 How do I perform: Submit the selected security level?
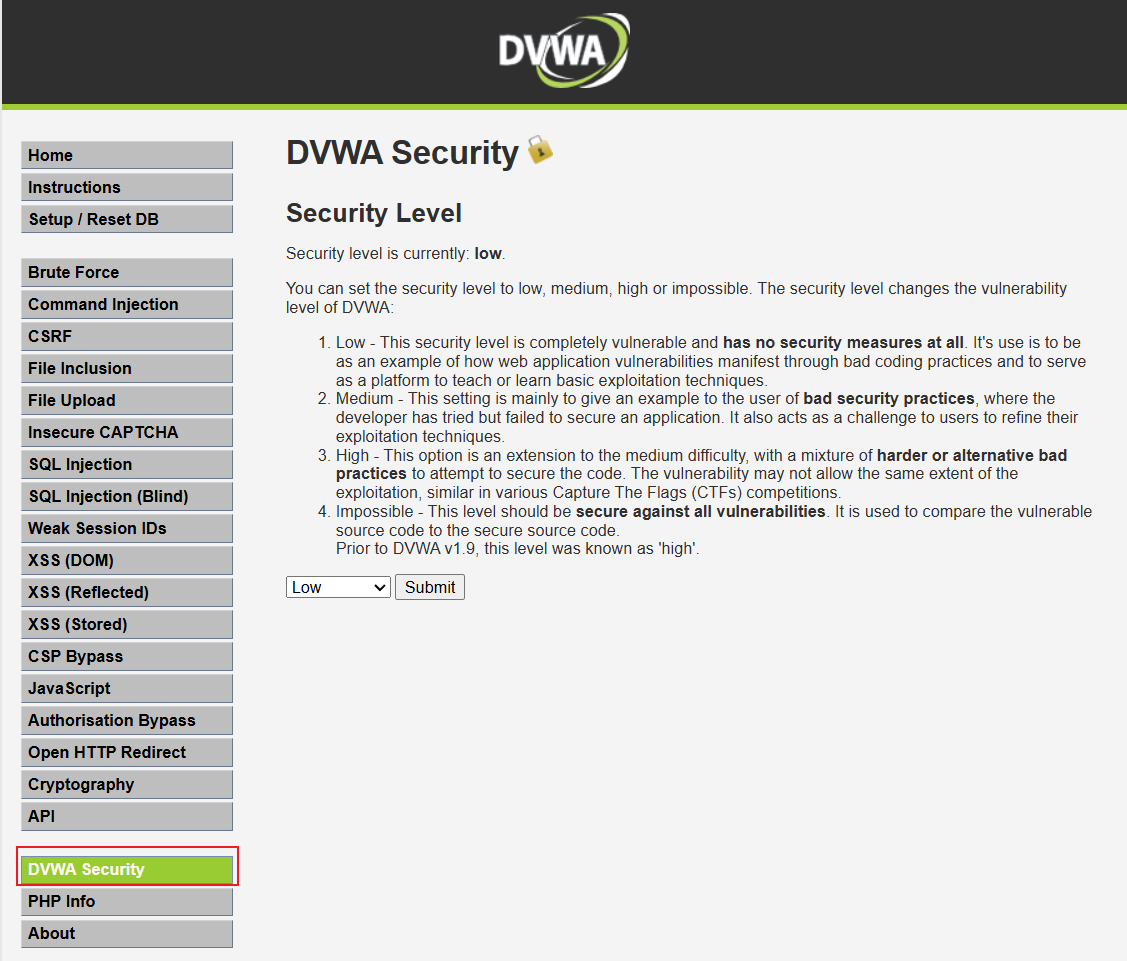click(x=430, y=587)
